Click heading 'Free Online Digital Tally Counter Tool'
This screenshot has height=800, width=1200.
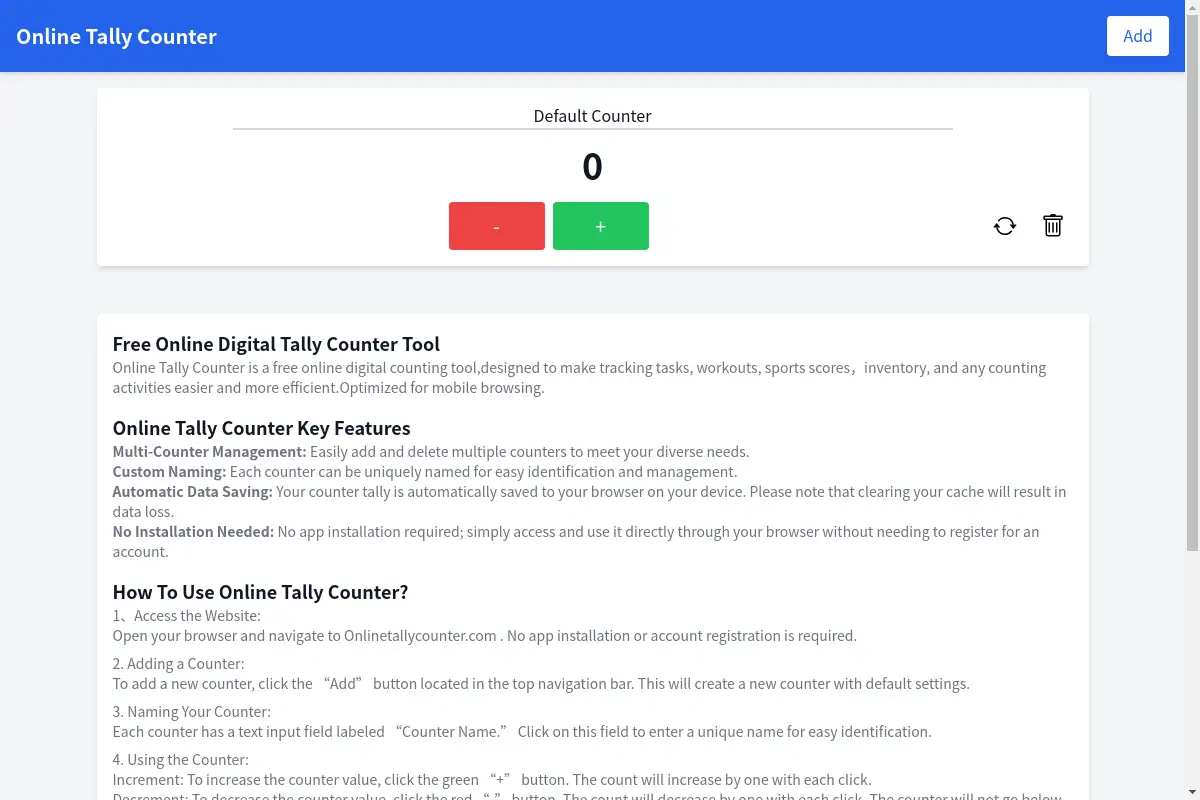click(x=276, y=344)
